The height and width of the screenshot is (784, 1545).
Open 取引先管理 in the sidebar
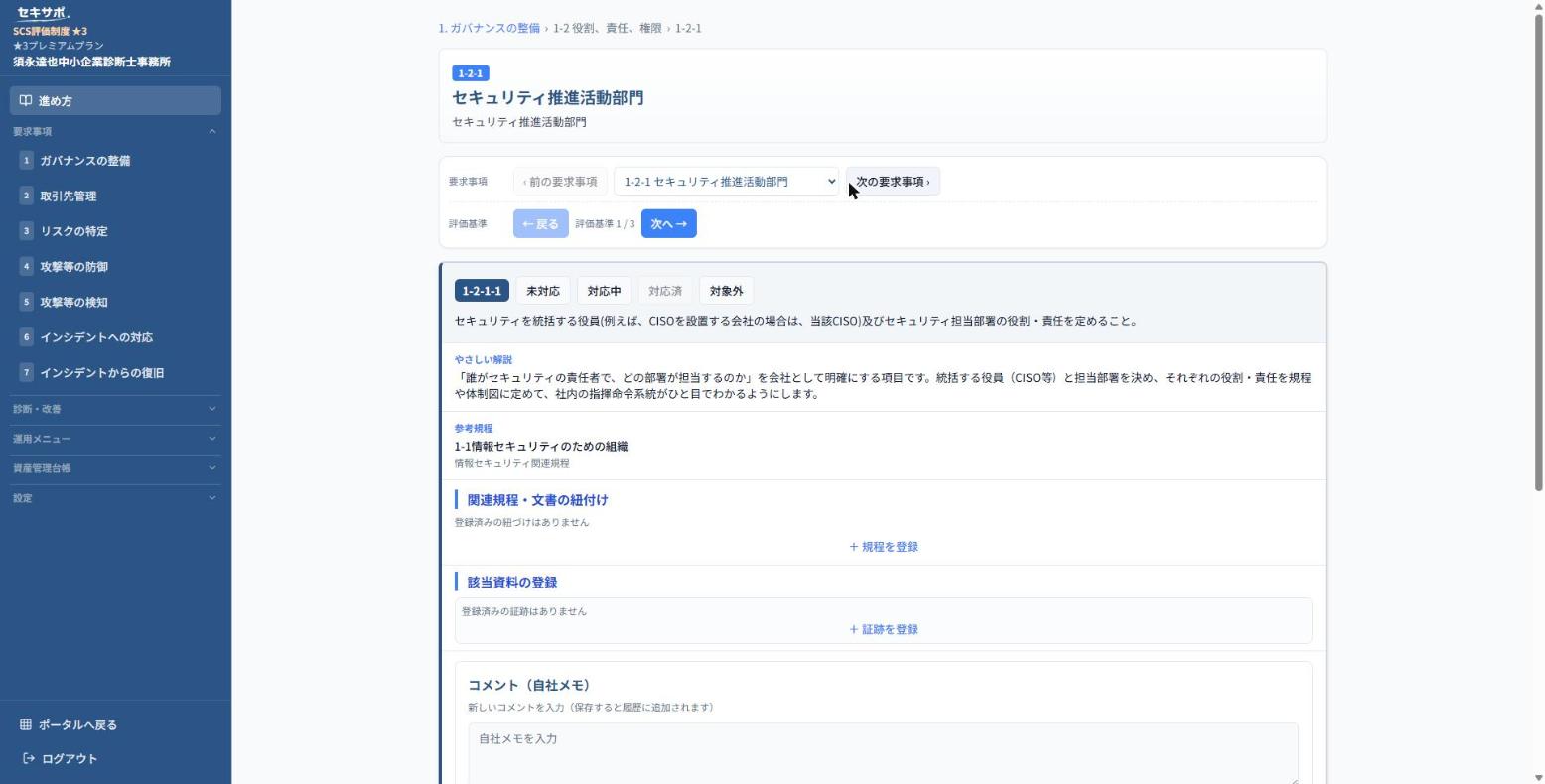115,196
